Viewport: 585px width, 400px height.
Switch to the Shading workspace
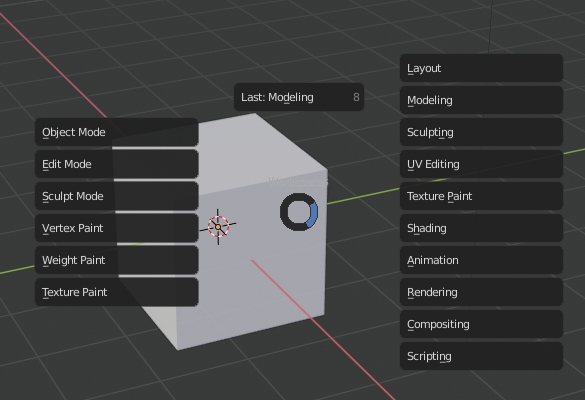481,228
